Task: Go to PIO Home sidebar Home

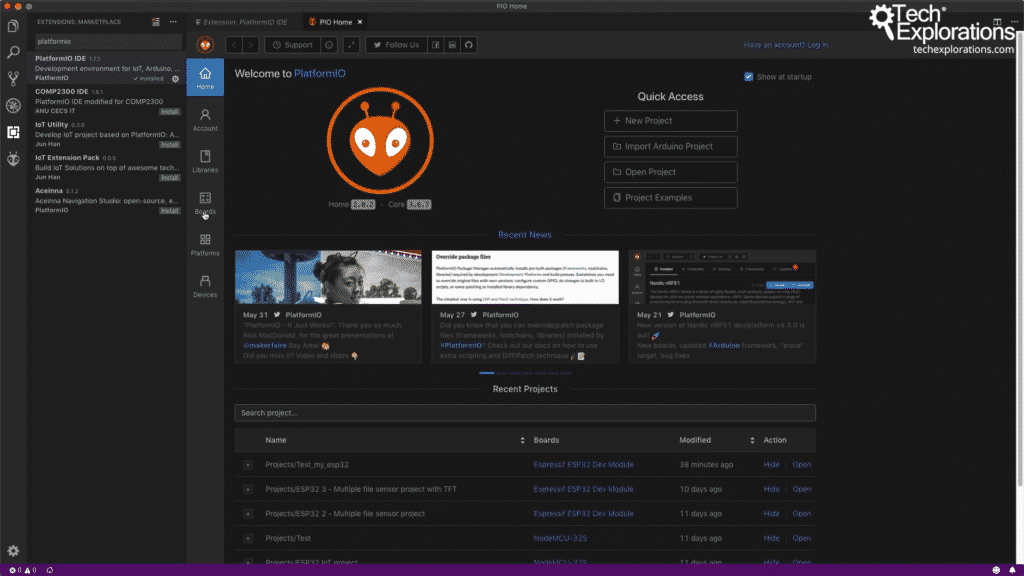Action: tap(205, 77)
